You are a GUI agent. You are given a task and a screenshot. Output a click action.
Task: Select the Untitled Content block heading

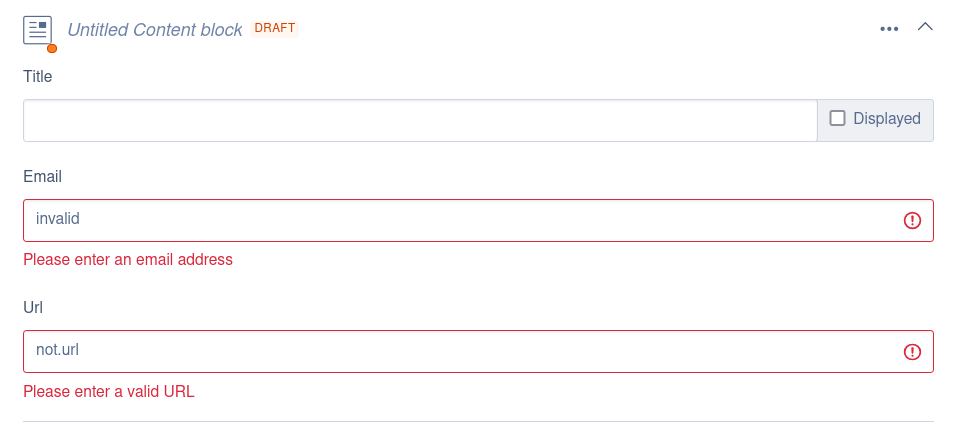click(155, 30)
